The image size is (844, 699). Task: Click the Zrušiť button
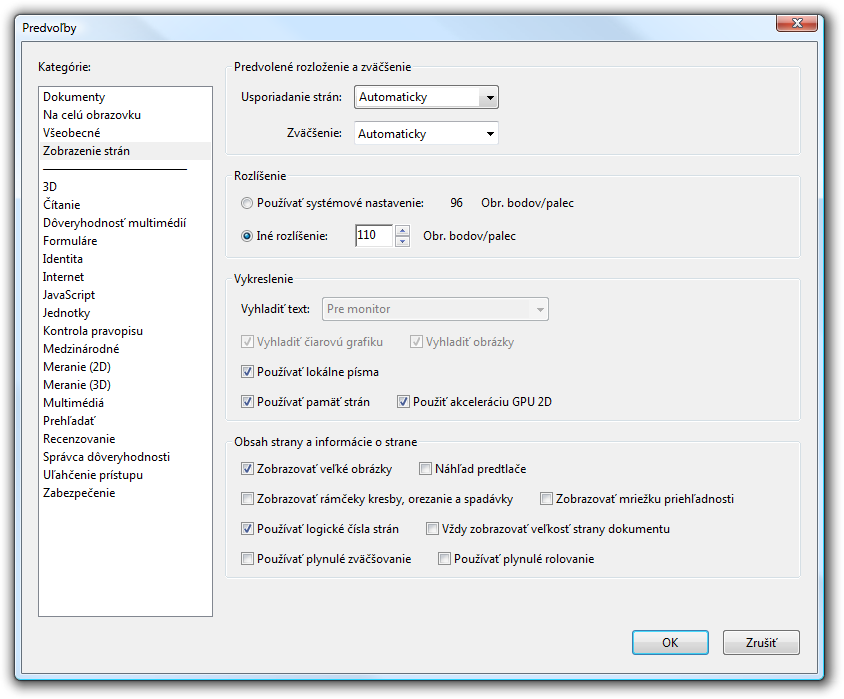click(x=760, y=643)
